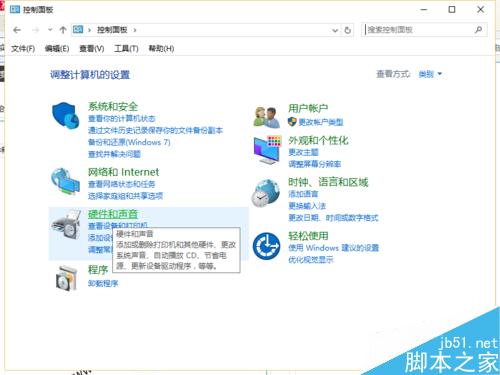Click the search magnifier icon

(478, 30)
